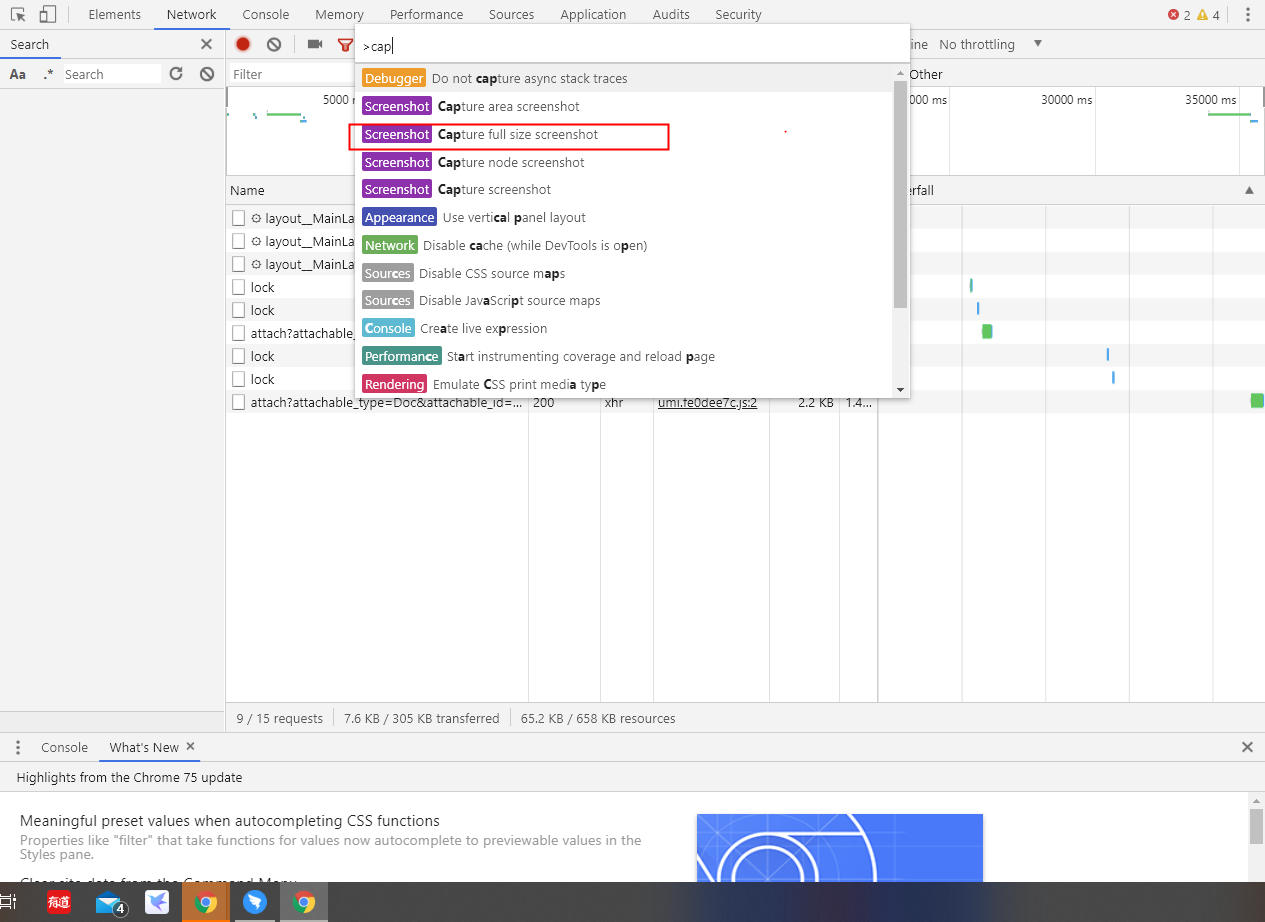Select Capture full size screenshot command

pyautogui.click(x=517, y=134)
